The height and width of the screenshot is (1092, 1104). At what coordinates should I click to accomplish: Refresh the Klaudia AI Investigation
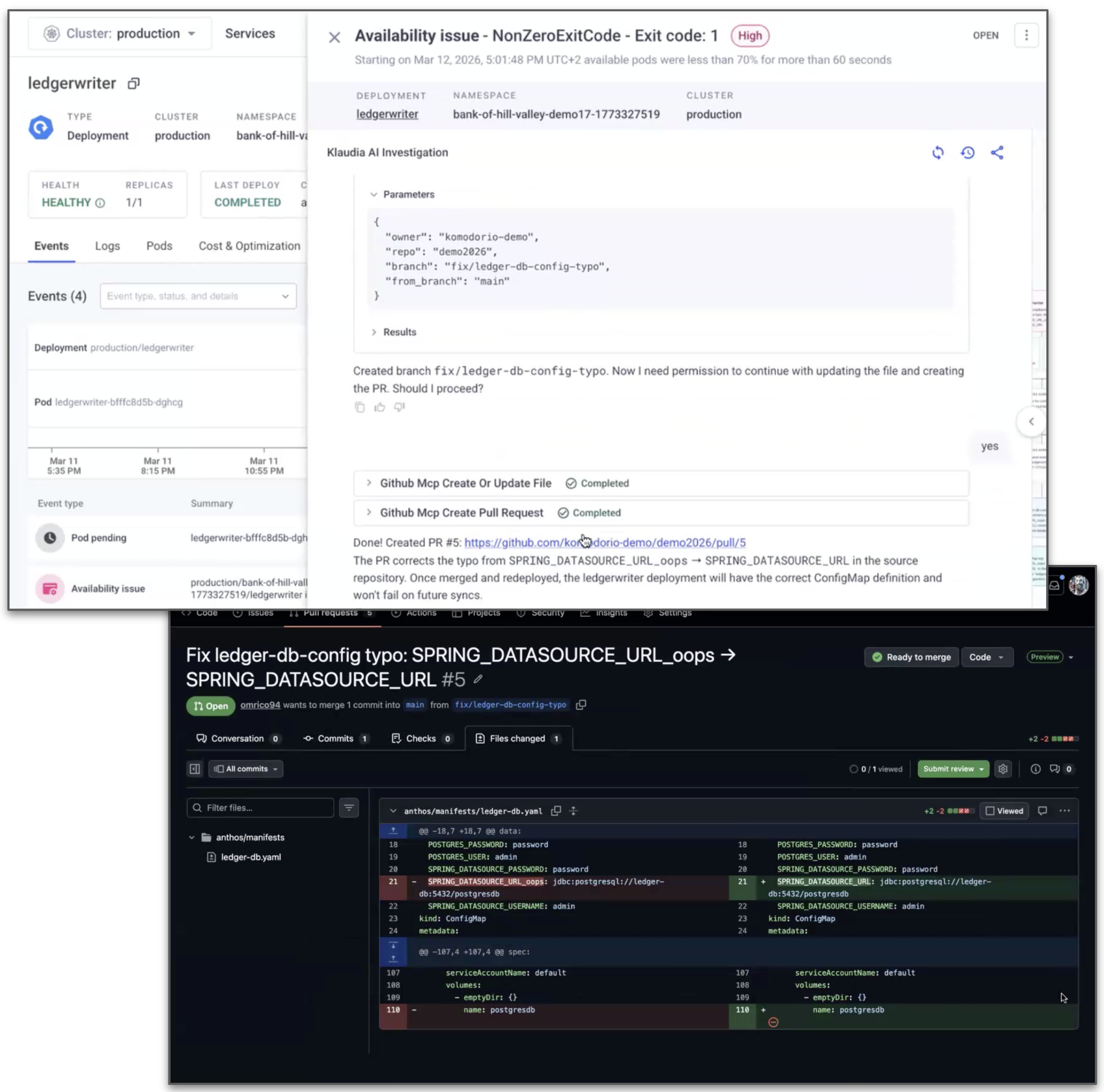pyautogui.click(x=938, y=152)
